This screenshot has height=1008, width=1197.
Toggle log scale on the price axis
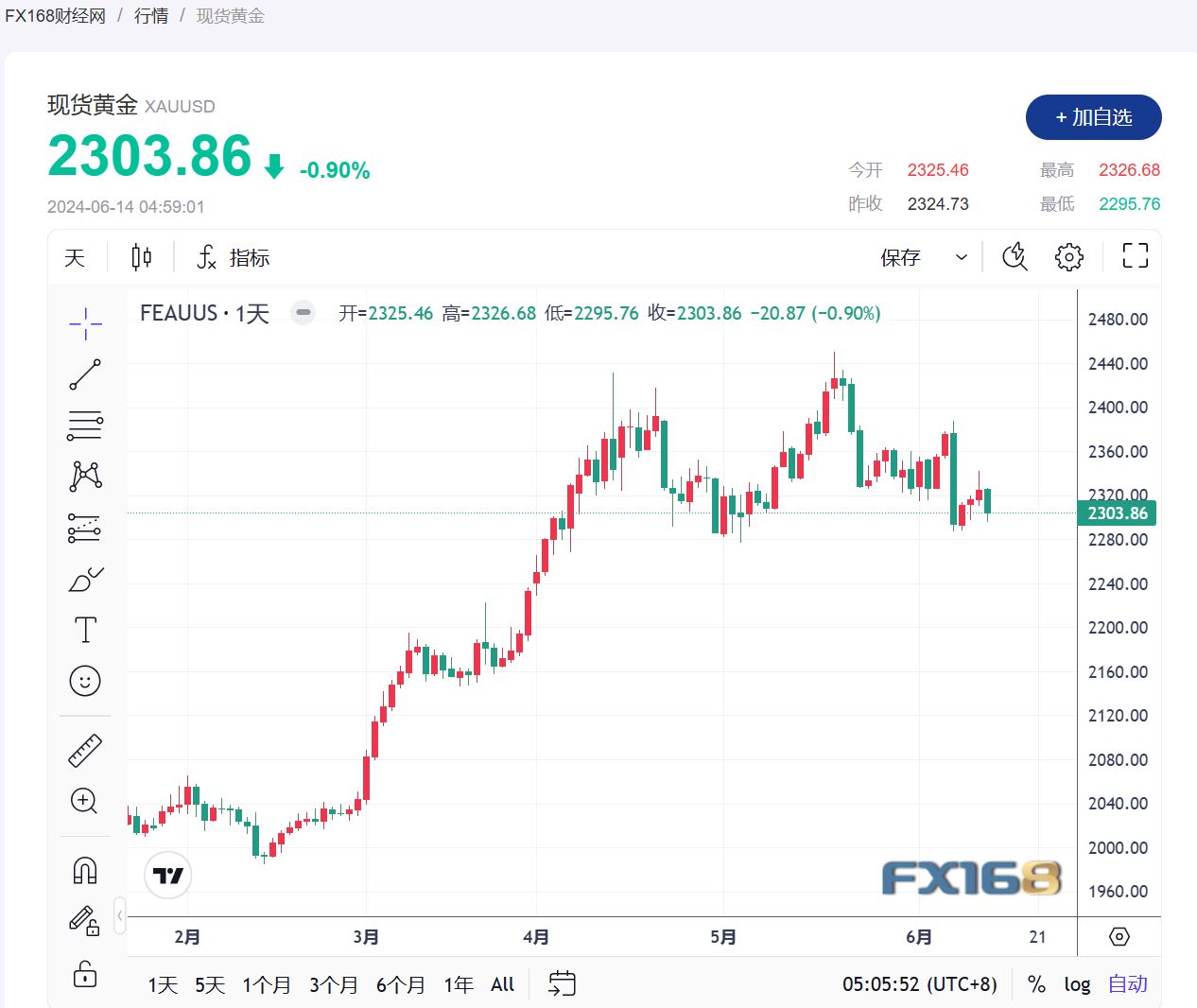[1078, 984]
